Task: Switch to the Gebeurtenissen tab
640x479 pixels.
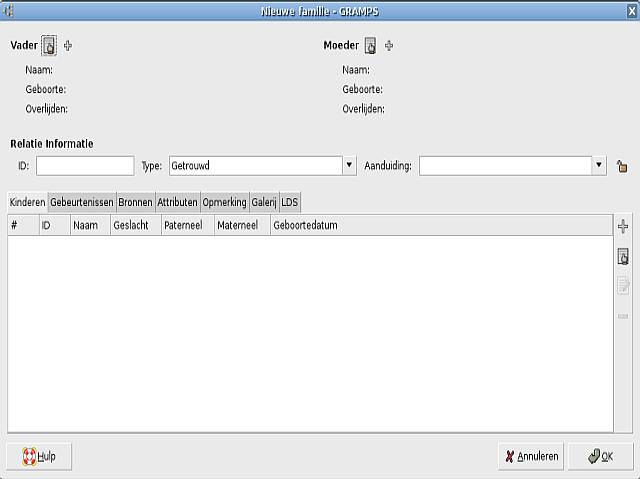Action: [x=81, y=202]
